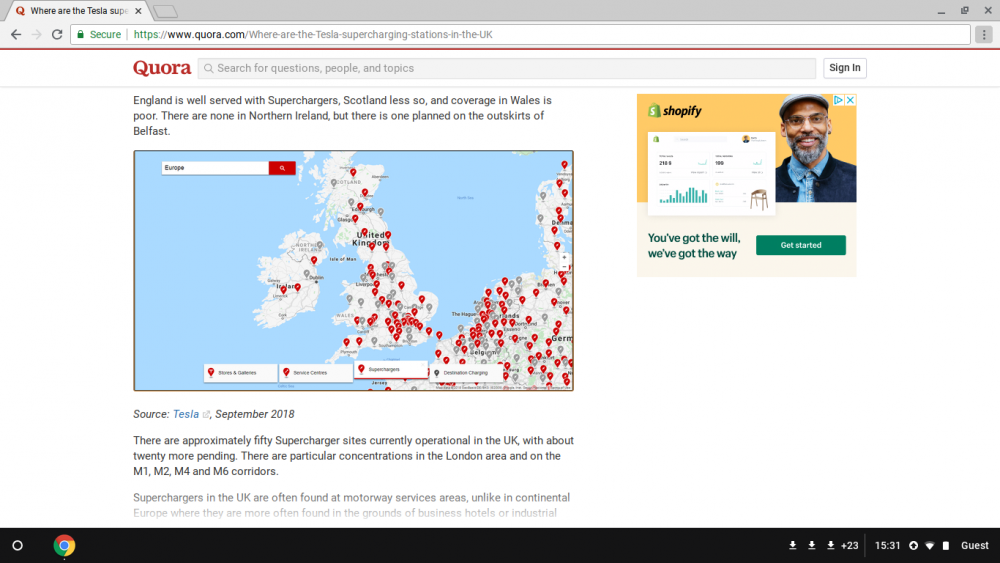Open the ChromeOS launcher circle
Screen dimensions: 1000x563
[18, 546]
